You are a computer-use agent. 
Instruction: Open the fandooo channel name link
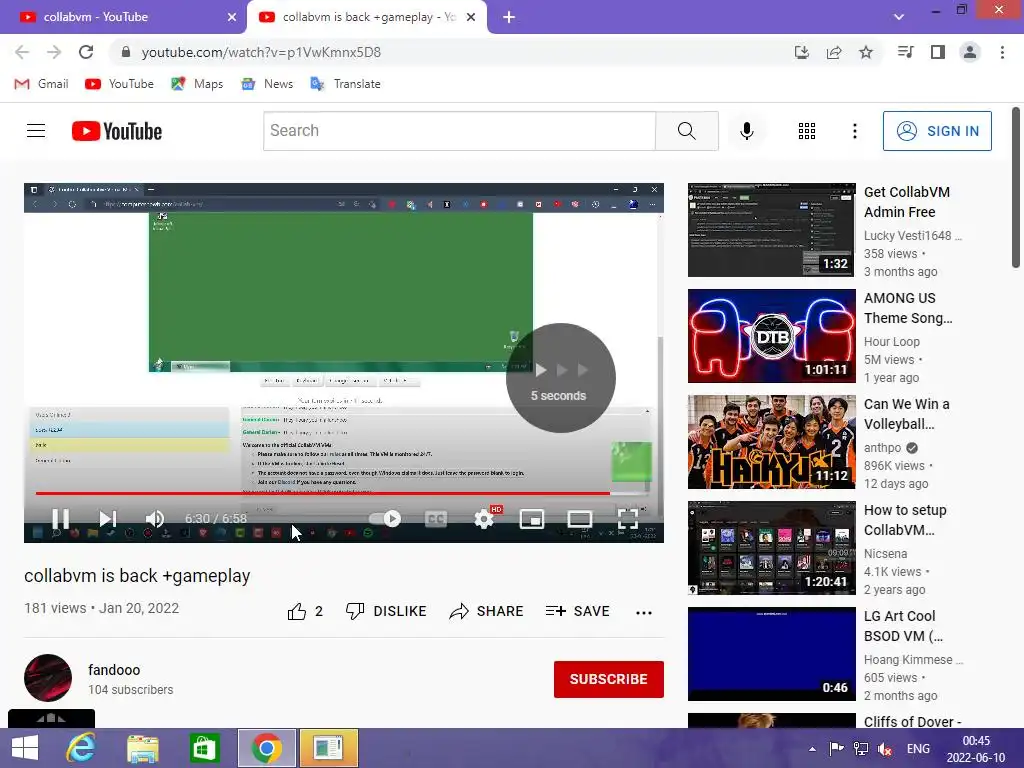[x=114, y=670]
